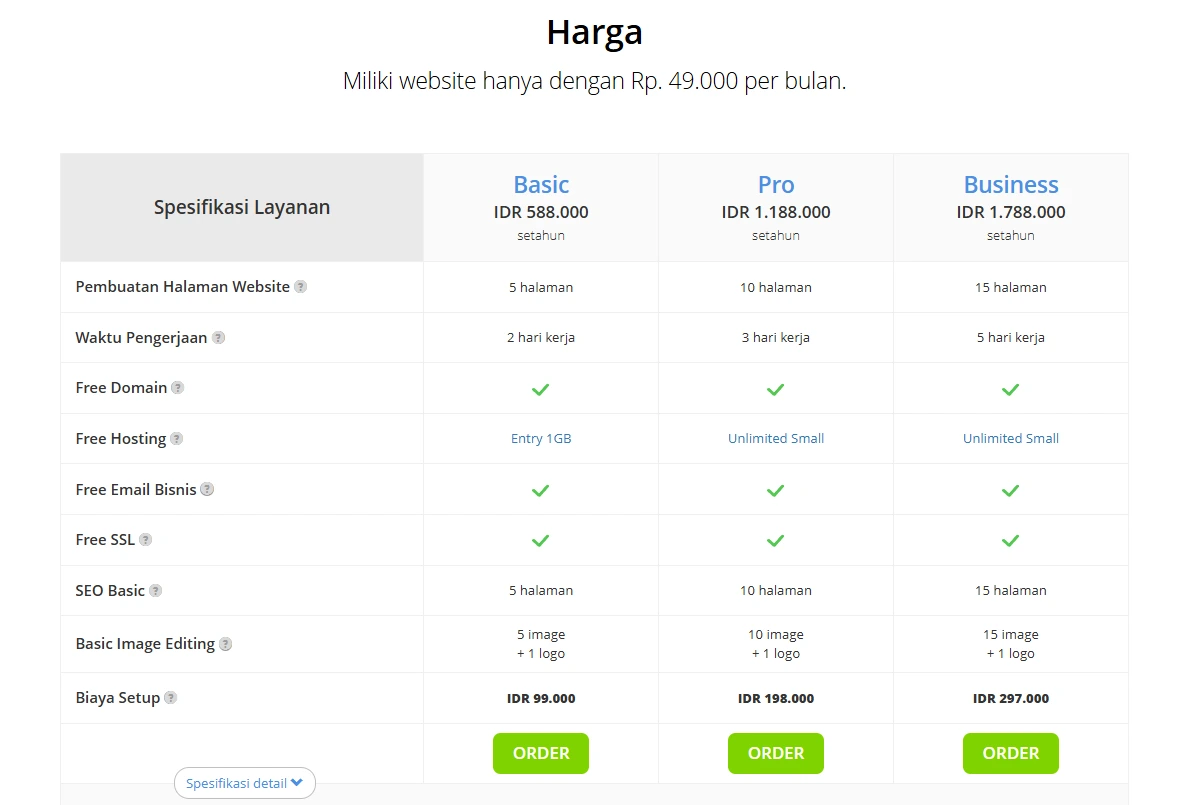Click help icon beside Basic Image Editing
The width and height of the screenshot is (1194, 805).
(x=225, y=644)
